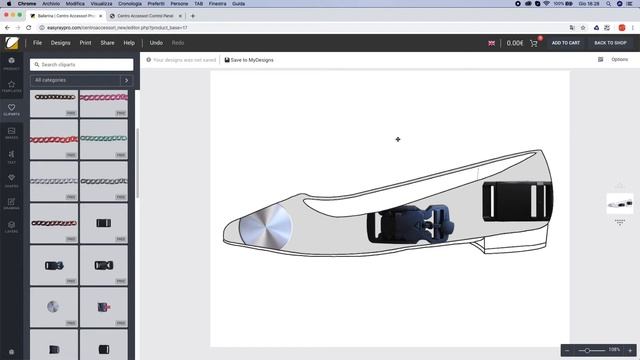
Task: Open the shopping cart icon
Action: click(x=534, y=43)
